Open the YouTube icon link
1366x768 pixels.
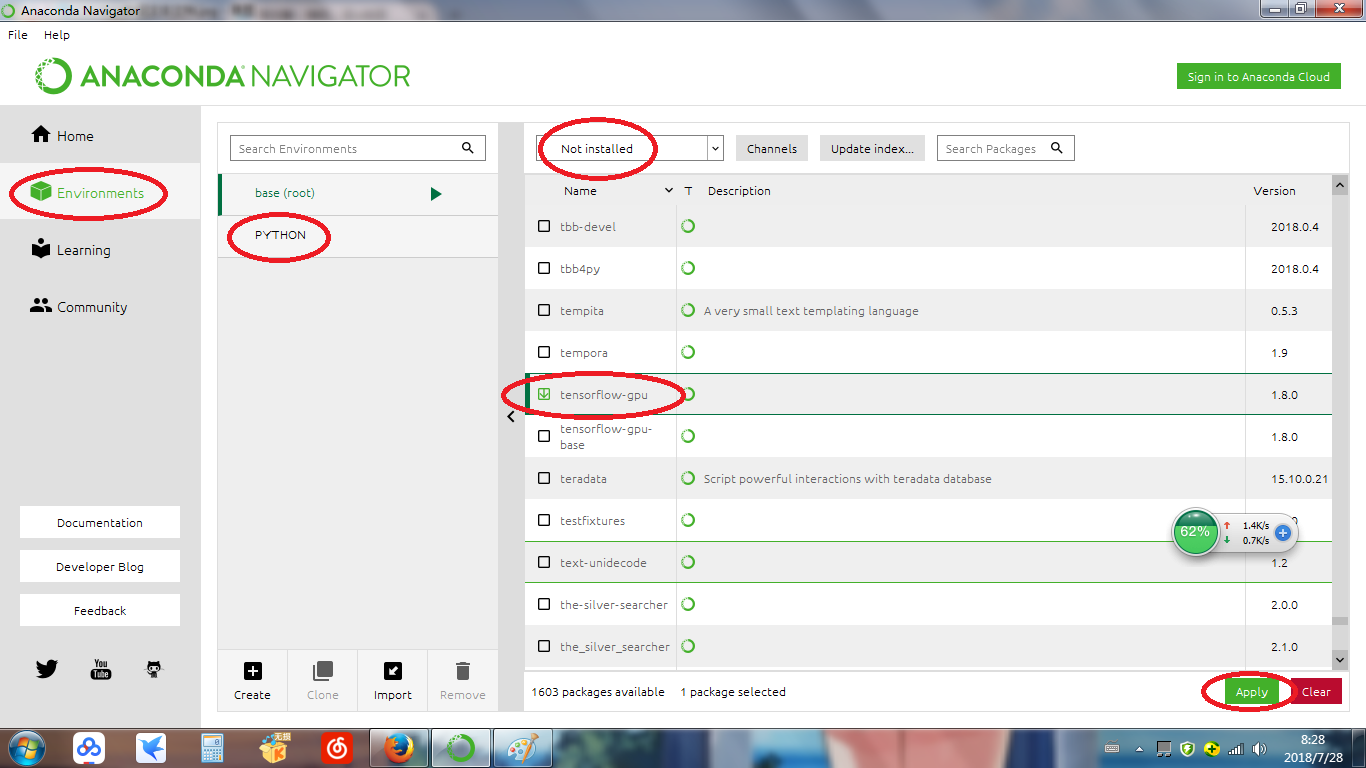click(101, 669)
